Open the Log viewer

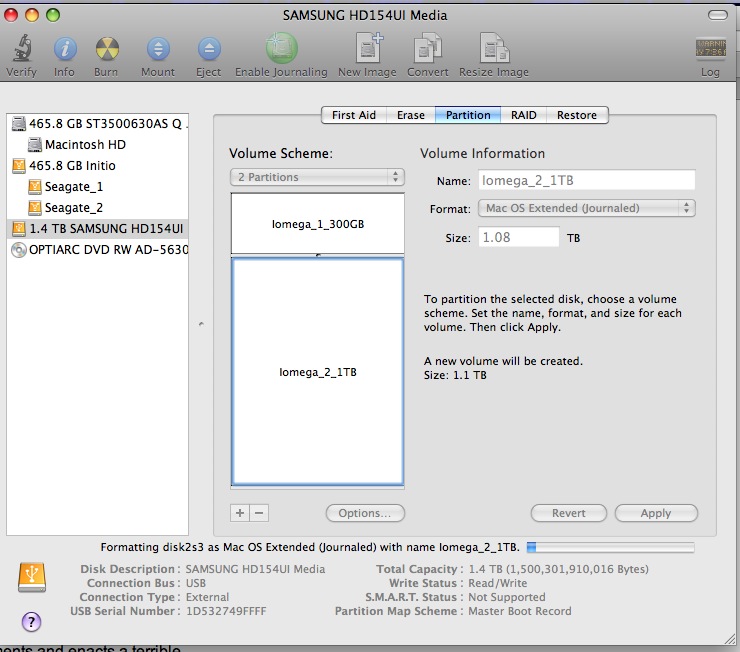tap(710, 48)
